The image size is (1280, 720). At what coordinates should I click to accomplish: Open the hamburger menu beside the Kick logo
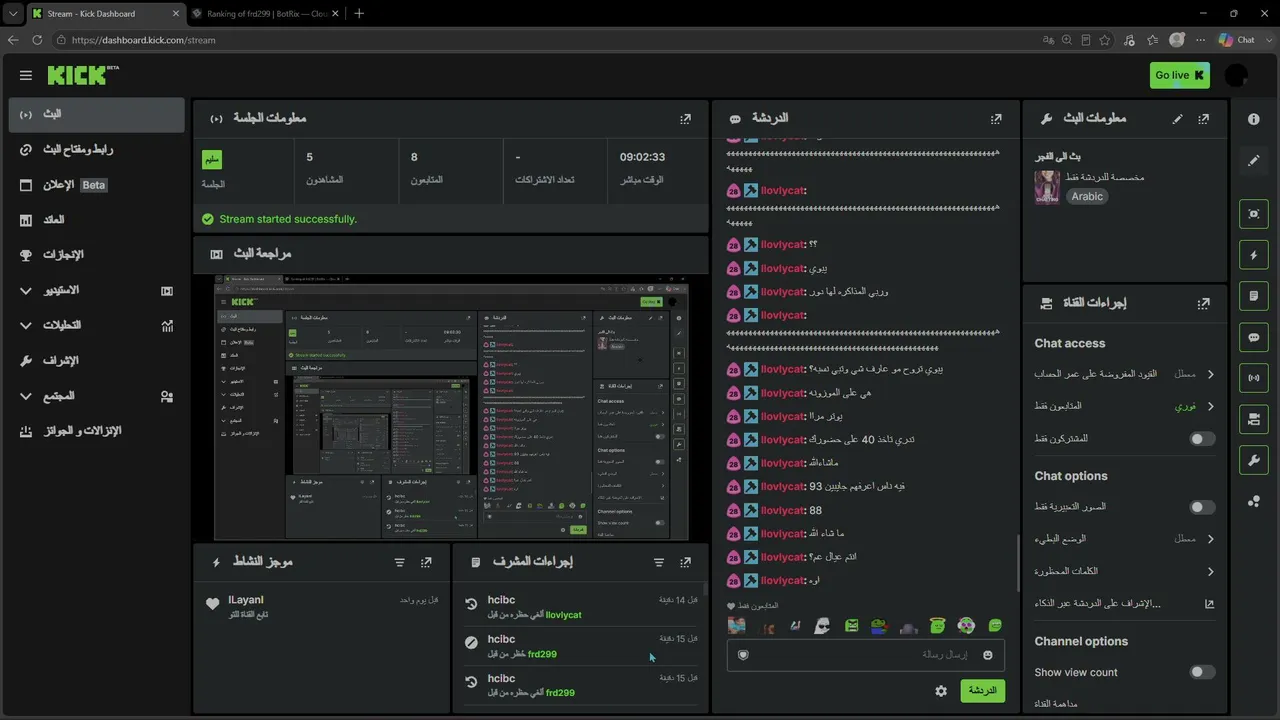(x=26, y=75)
